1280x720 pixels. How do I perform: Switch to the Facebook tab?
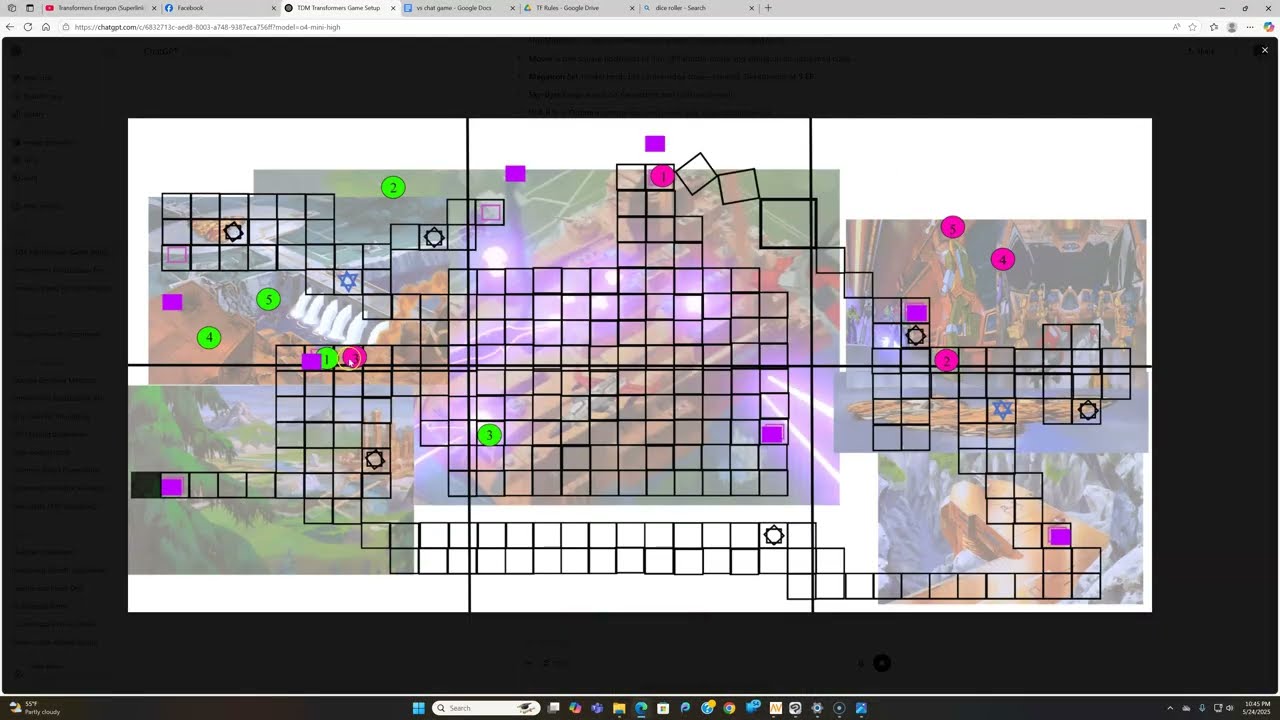(x=220, y=8)
